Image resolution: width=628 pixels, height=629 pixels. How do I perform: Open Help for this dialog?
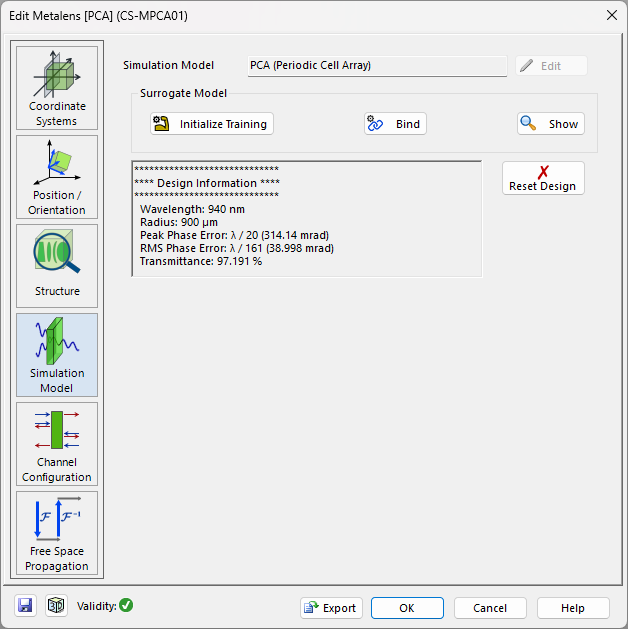click(573, 608)
